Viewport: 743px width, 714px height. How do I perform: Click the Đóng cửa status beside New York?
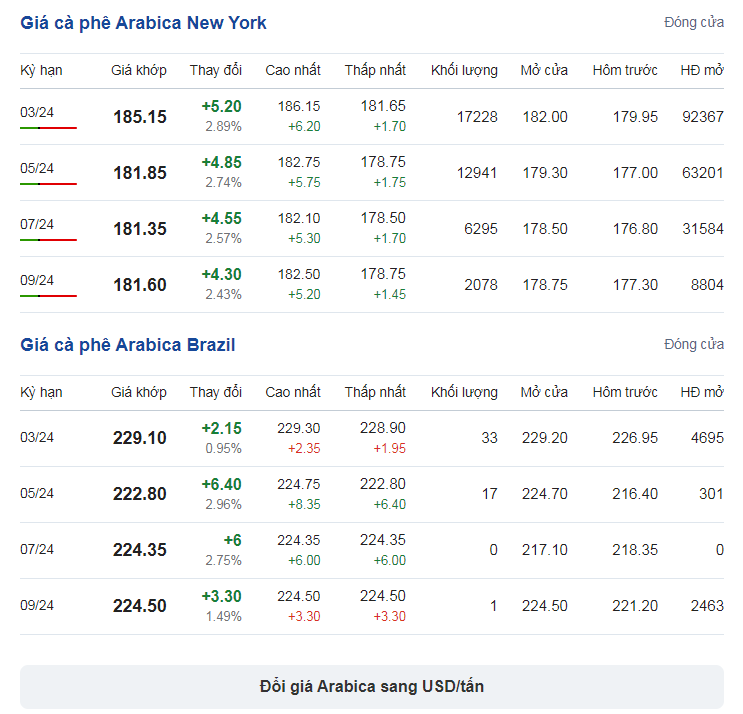tap(694, 22)
